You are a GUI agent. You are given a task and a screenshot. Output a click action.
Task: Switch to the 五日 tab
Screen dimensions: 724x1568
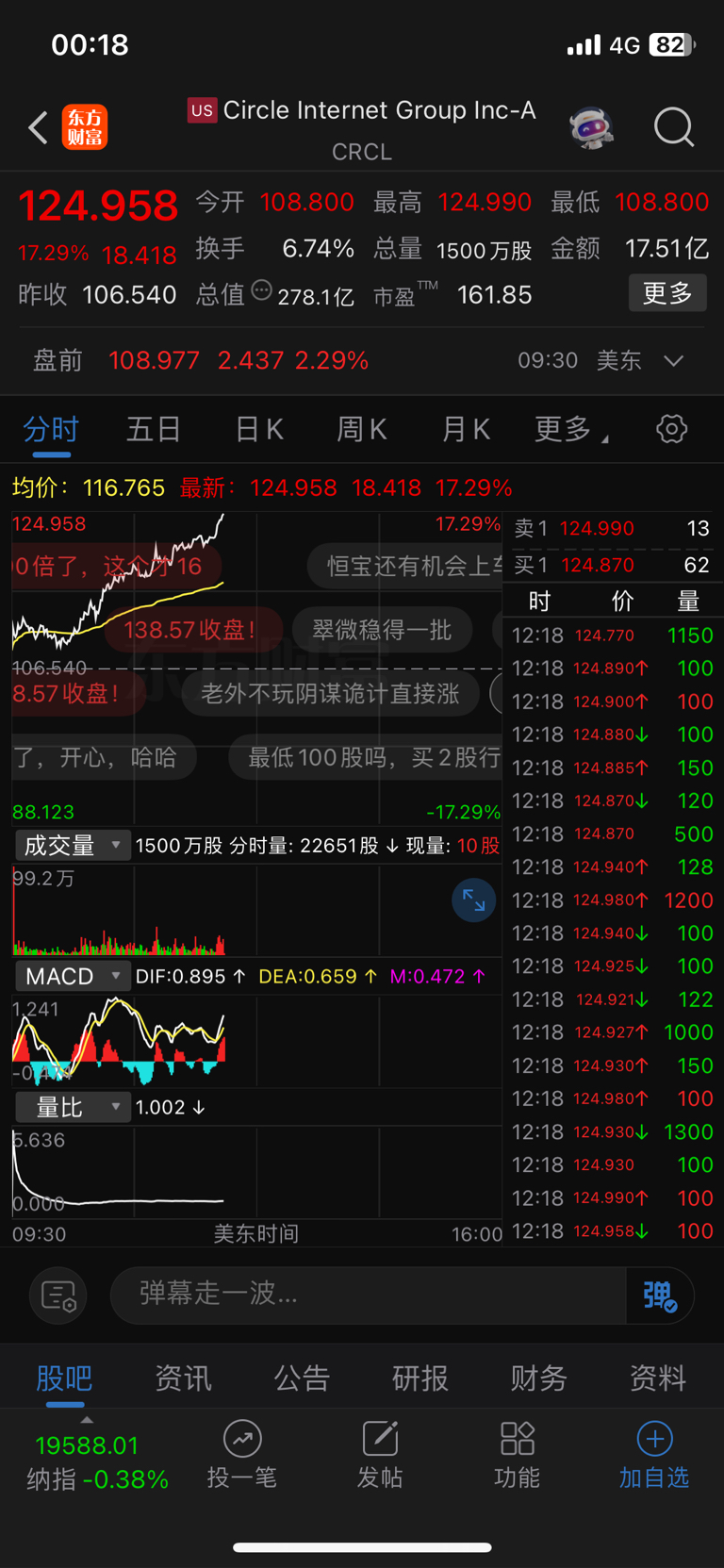tap(154, 430)
